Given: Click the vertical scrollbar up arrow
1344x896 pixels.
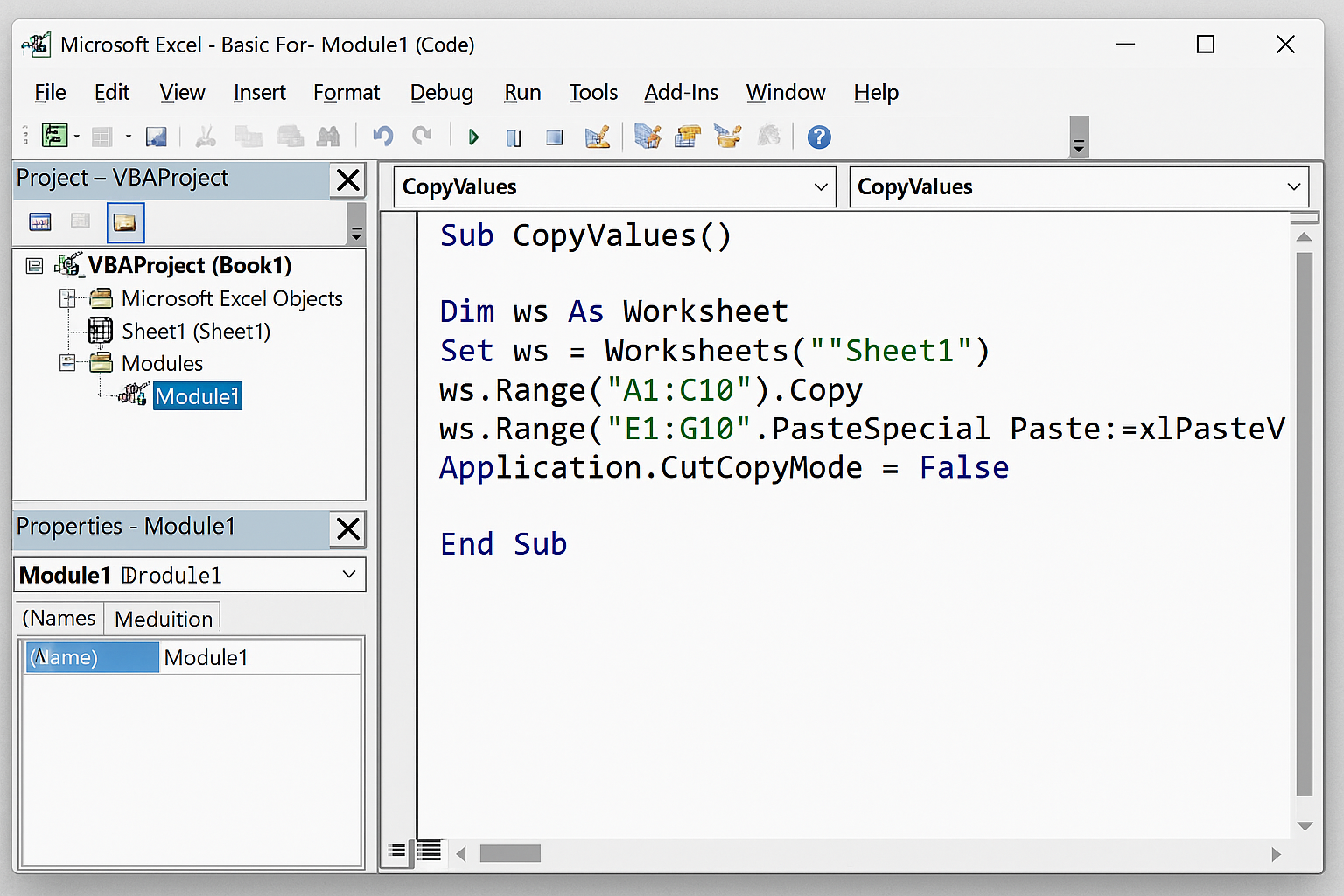Looking at the screenshot, I should [x=1304, y=236].
